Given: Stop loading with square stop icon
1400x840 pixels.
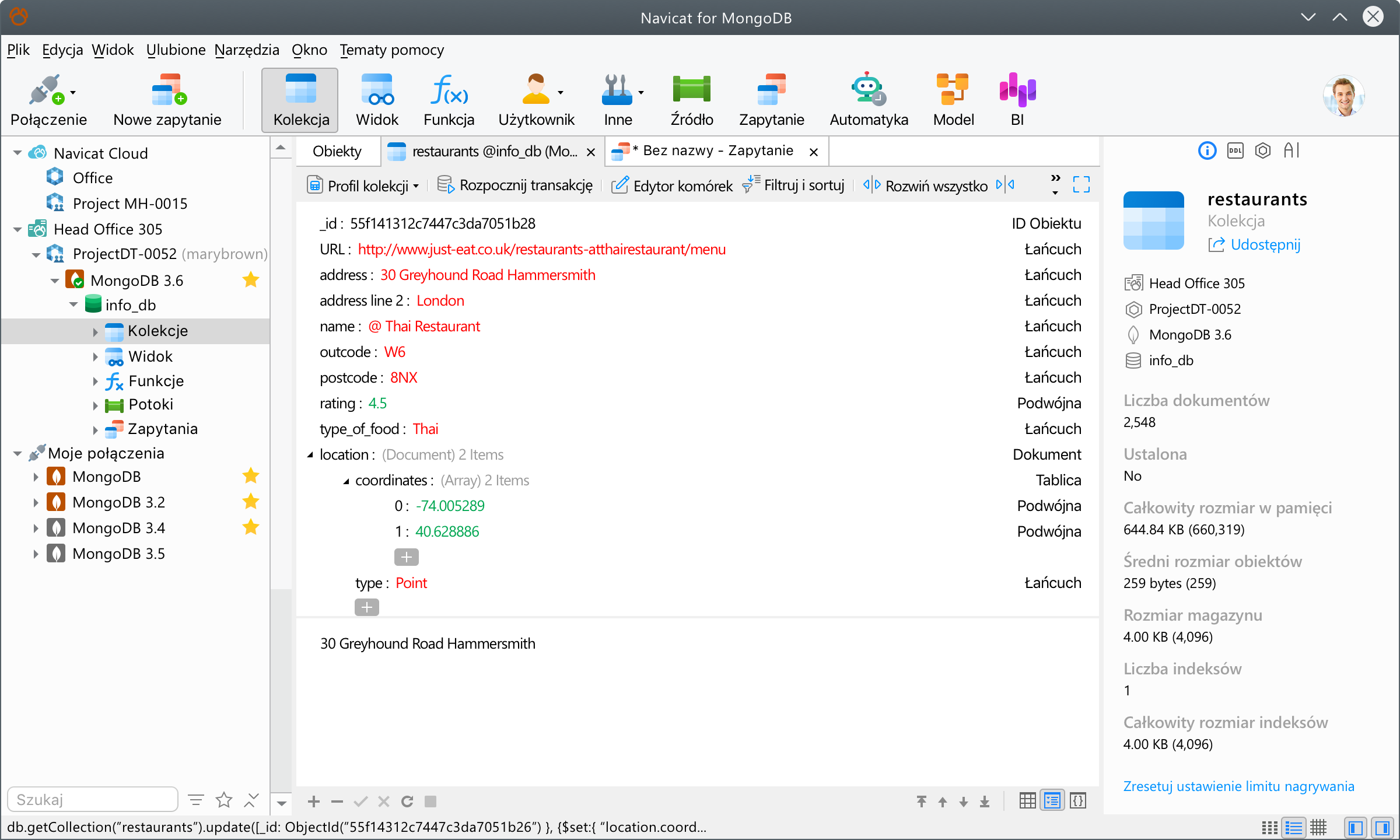Looking at the screenshot, I should click(430, 801).
